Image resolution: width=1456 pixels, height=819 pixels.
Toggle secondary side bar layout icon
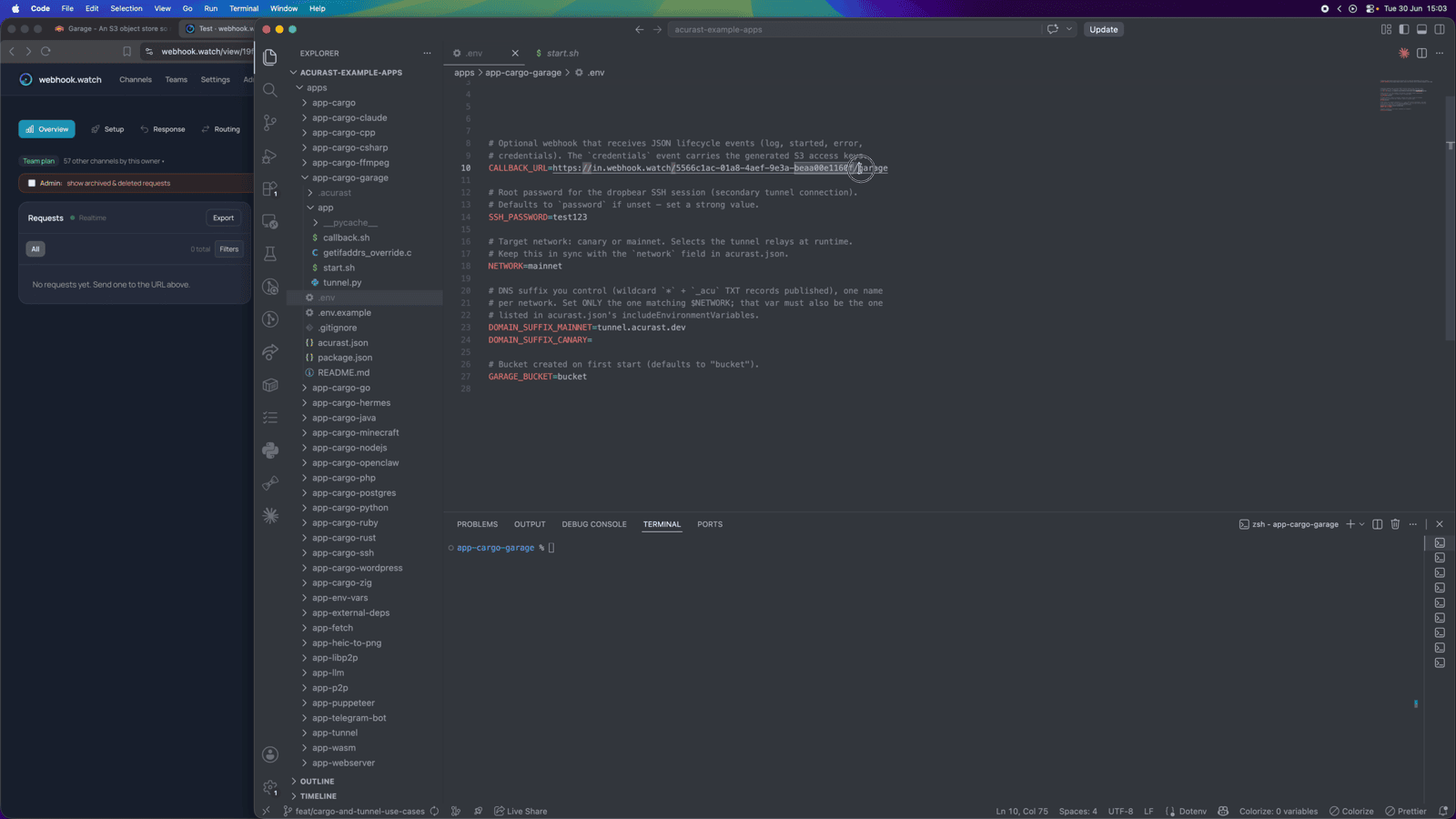(1440, 29)
